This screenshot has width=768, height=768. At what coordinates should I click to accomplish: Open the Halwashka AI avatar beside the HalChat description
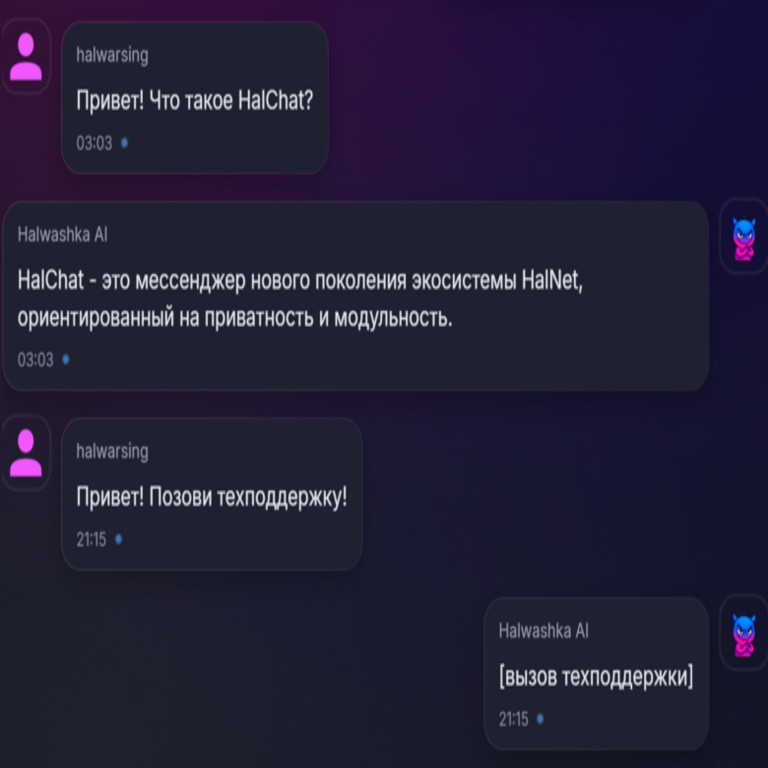pos(744,237)
